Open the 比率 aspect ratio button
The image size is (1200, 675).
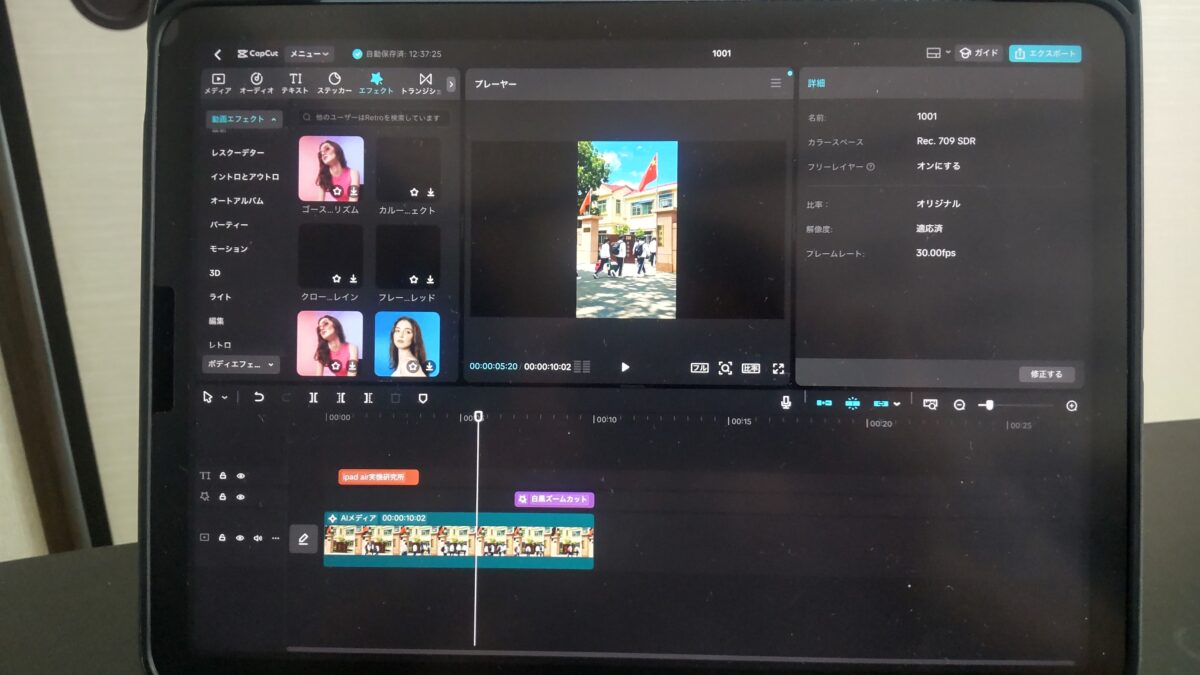pos(751,368)
